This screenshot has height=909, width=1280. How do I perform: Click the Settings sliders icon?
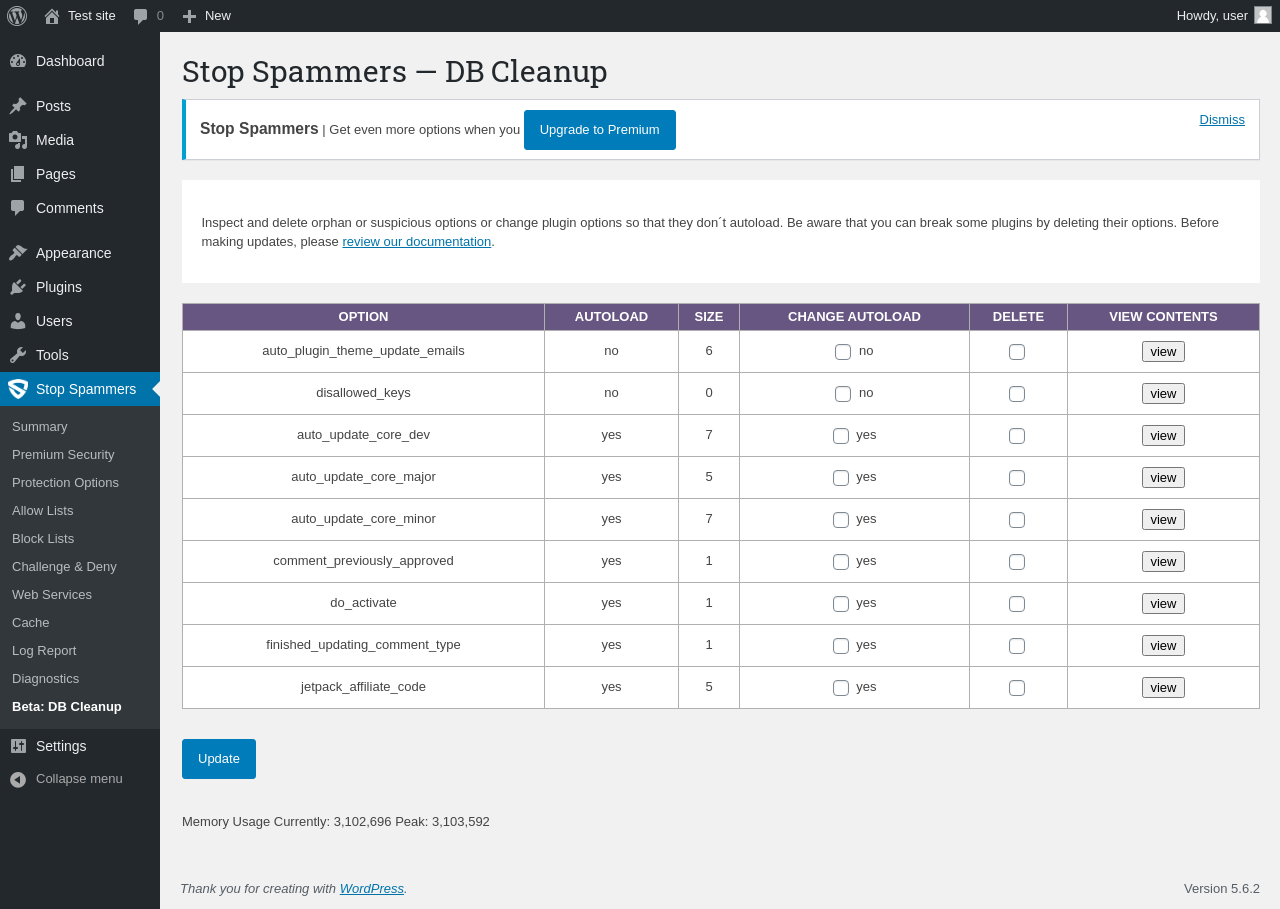click(18, 746)
